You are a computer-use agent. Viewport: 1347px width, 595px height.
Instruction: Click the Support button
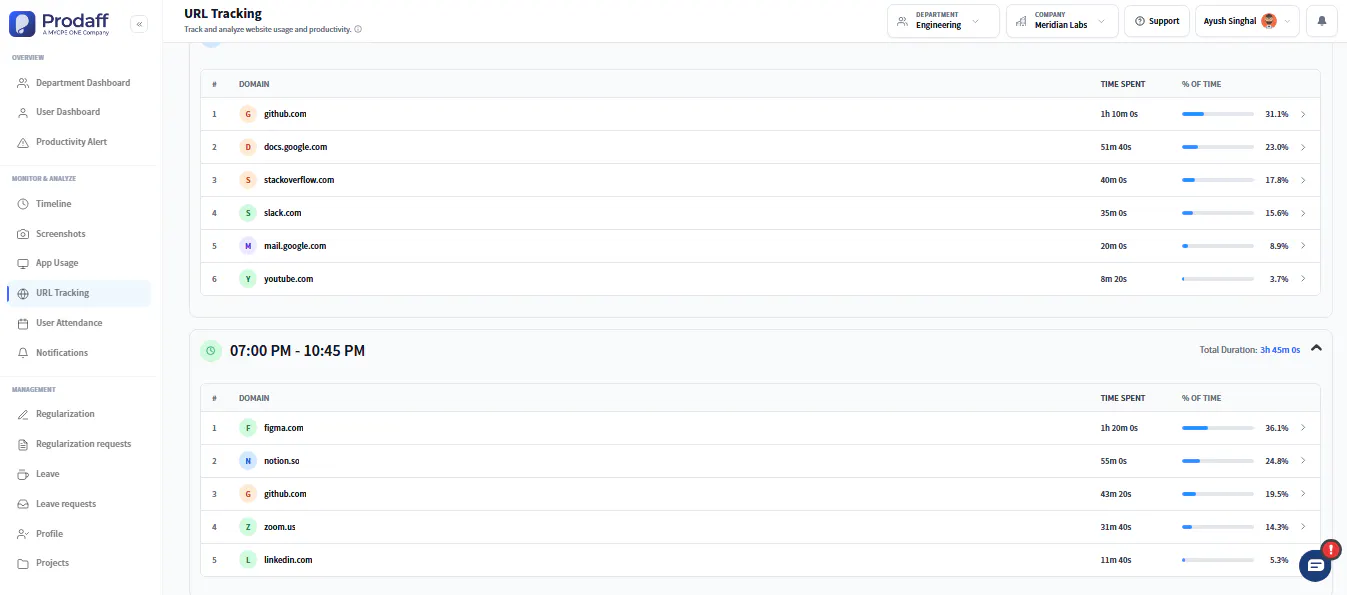coord(1157,21)
